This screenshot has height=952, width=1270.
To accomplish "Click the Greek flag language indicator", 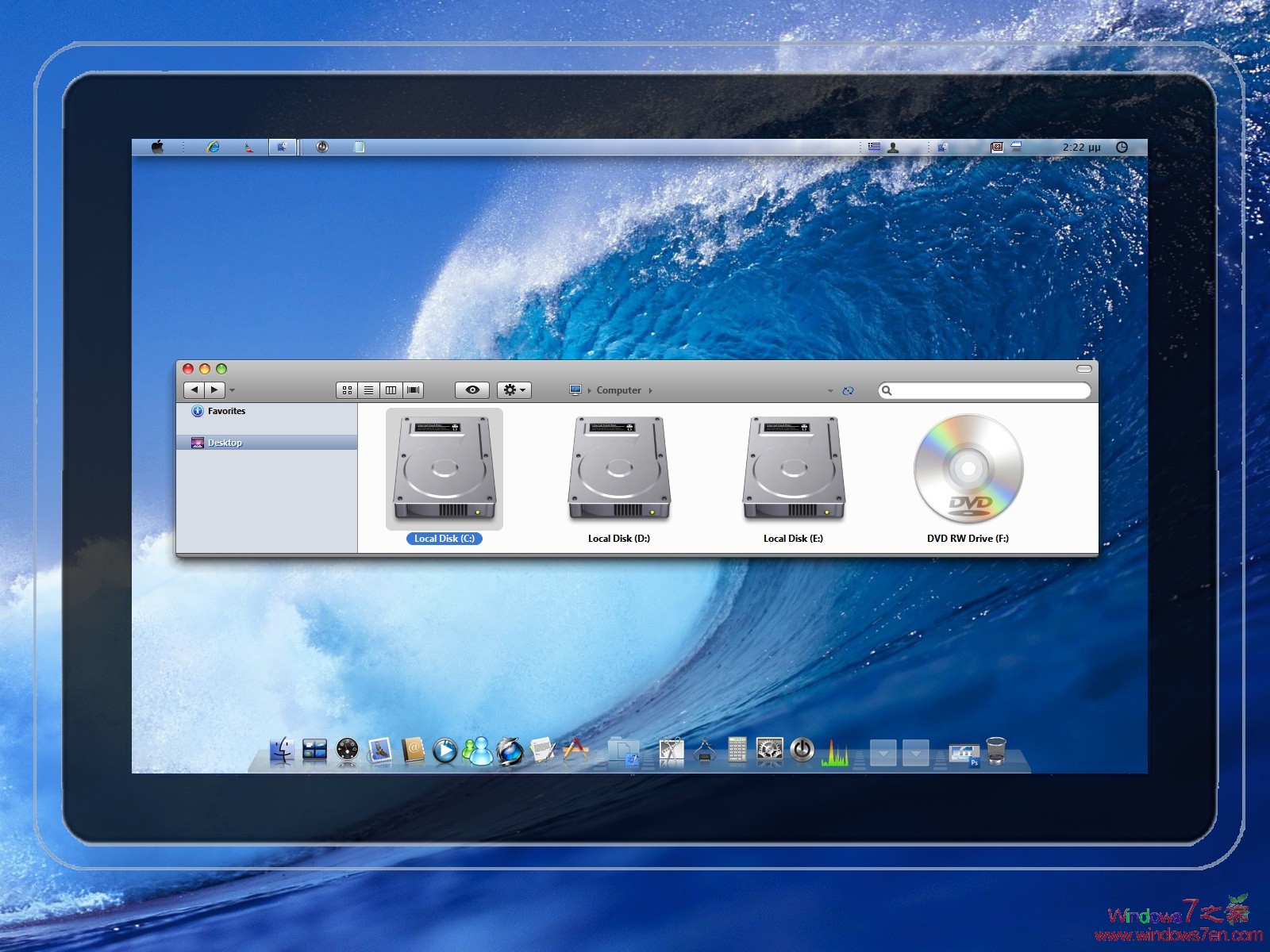I will coord(873,146).
